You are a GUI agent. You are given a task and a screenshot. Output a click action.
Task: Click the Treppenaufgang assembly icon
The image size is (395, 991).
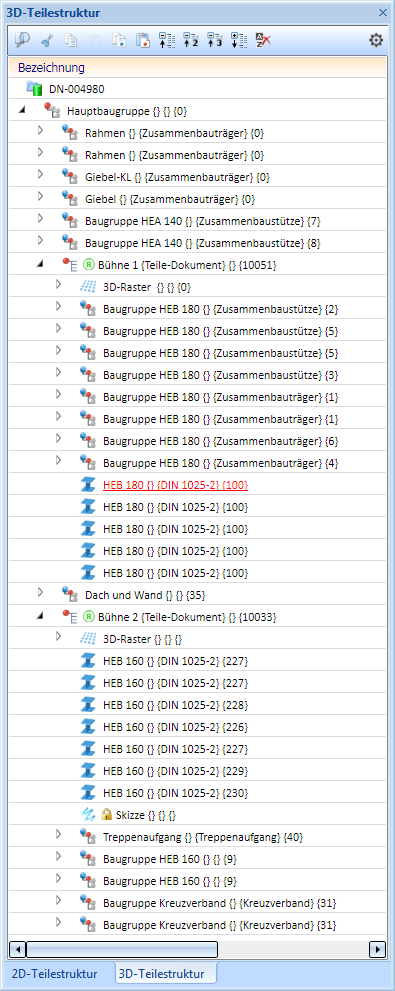[87, 837]
